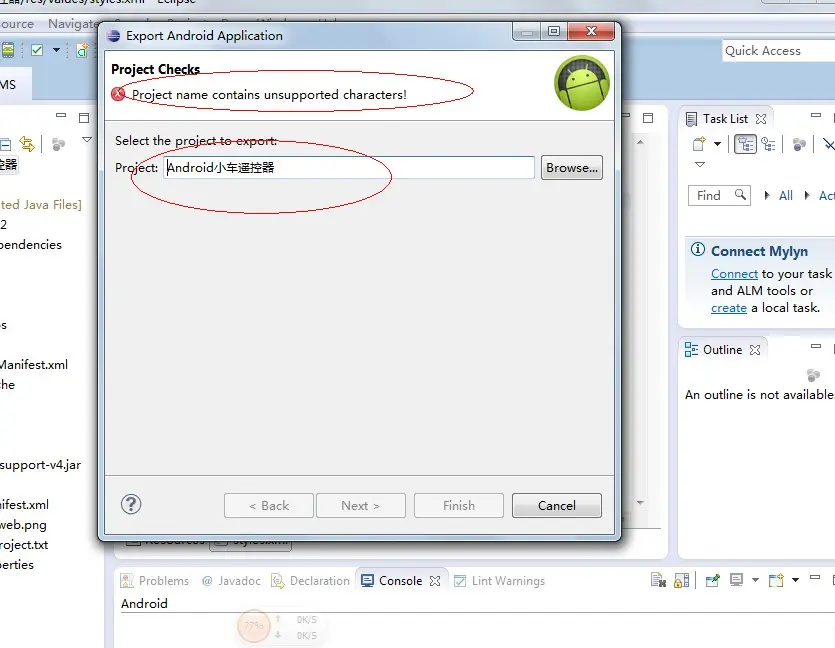
Task: Click the help question mark icon
Action: tap(131, 504)
